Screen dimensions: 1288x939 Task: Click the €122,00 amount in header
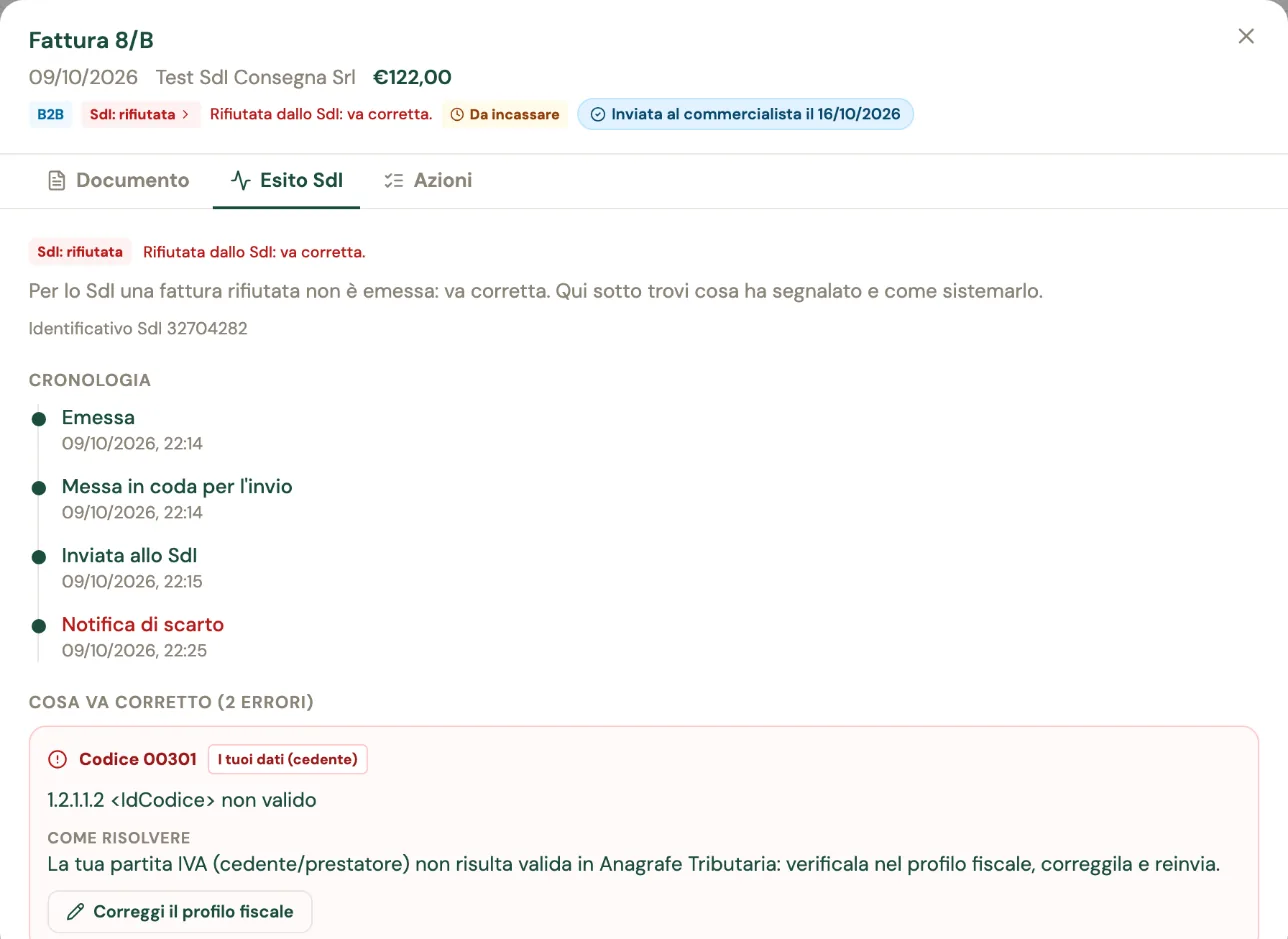tap(412, 77)
